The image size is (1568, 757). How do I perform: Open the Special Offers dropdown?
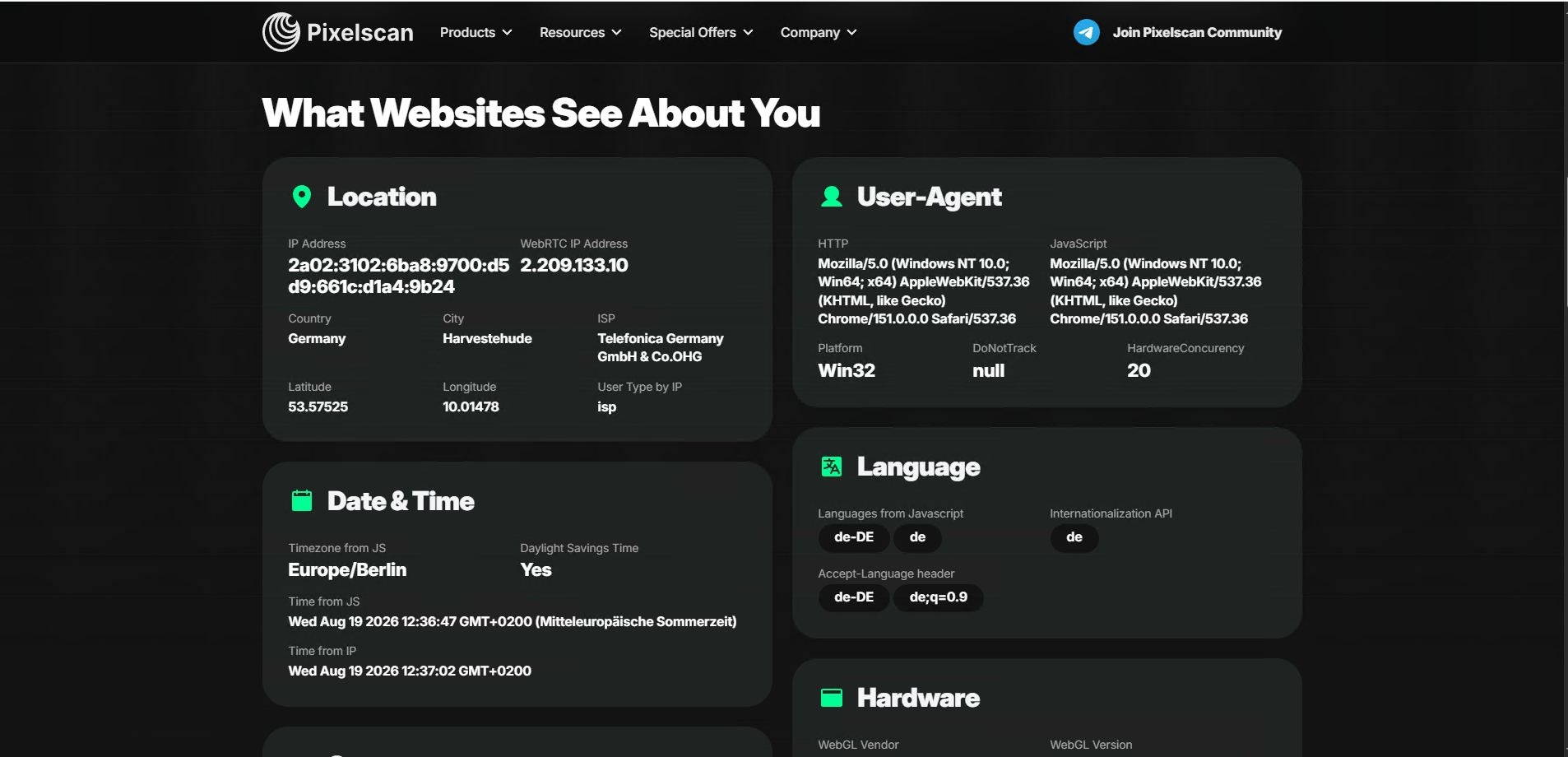(700, 32)
